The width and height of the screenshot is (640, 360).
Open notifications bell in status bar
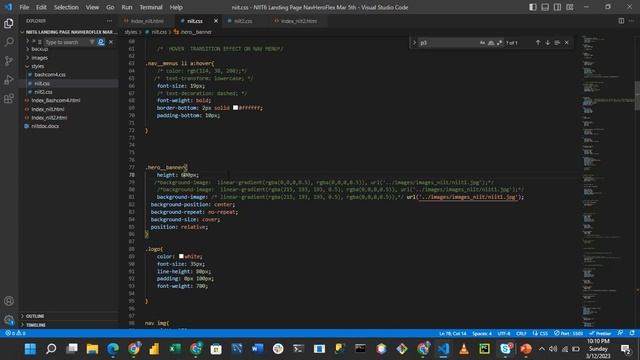point(632,333)
